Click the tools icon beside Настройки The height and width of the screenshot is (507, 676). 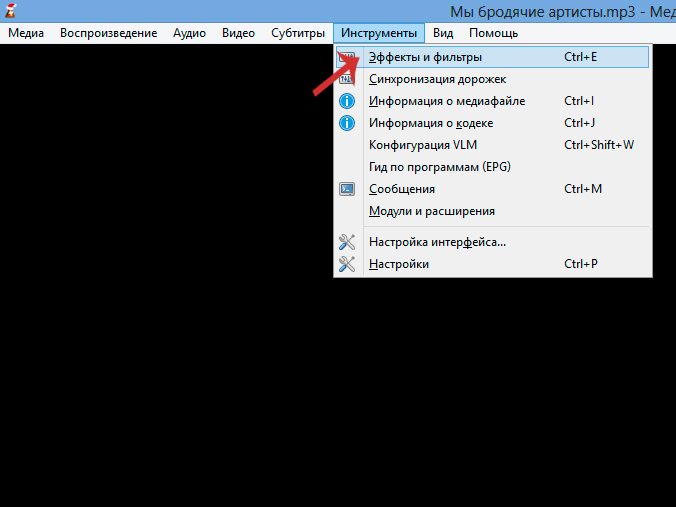point(347,264)
